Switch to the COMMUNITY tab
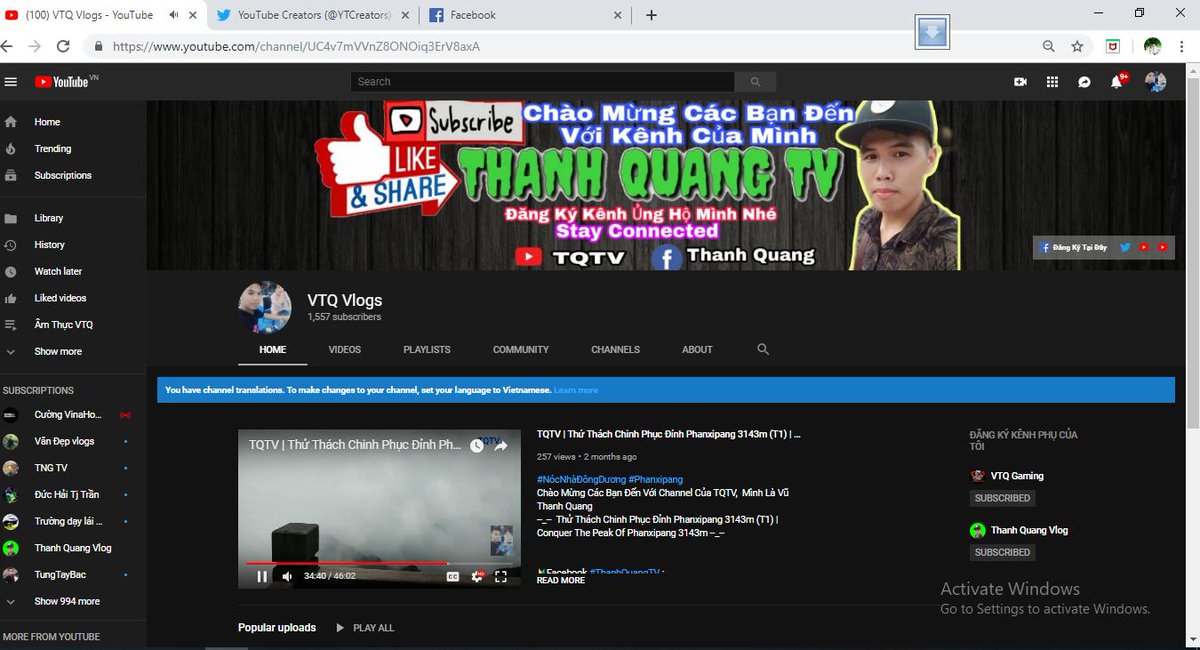Viewport: 1200px width, 650px height. point(521,349)
